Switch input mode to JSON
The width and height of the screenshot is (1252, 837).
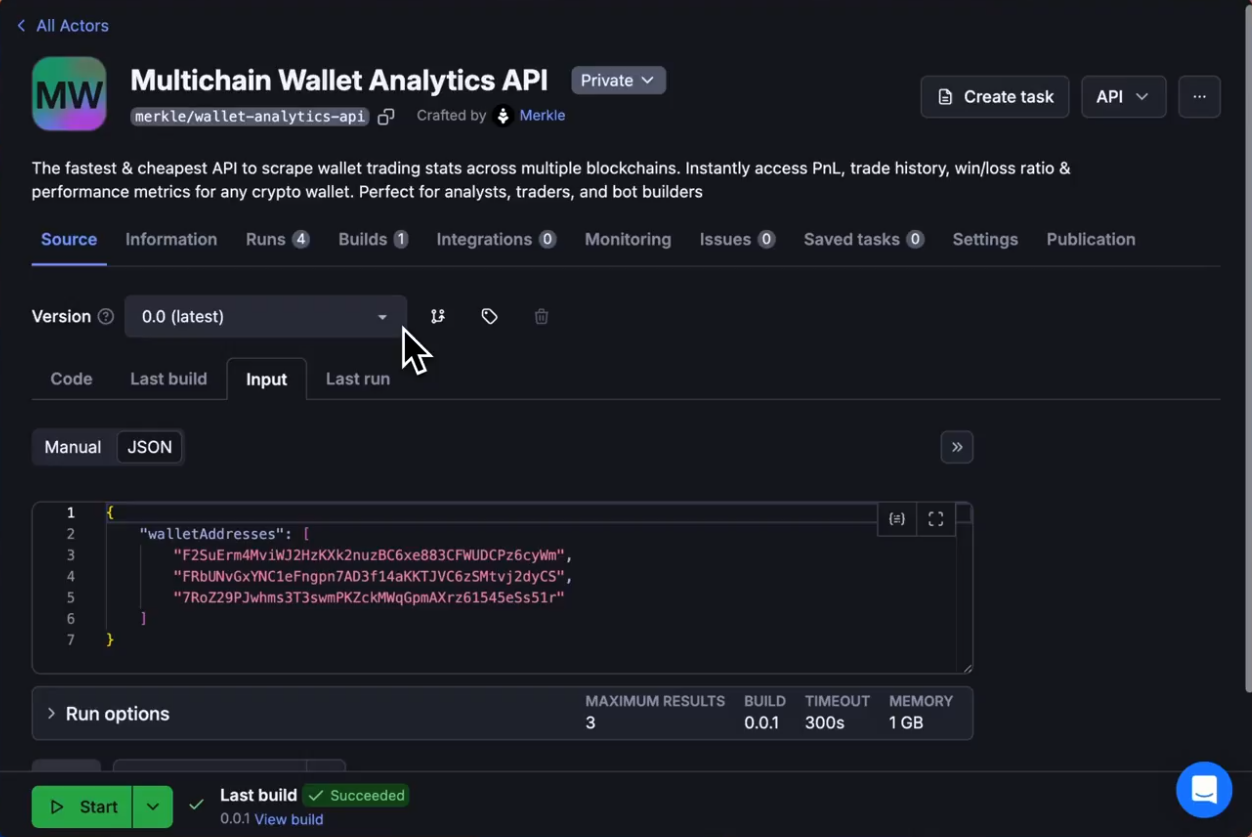(x=150, y=447)
